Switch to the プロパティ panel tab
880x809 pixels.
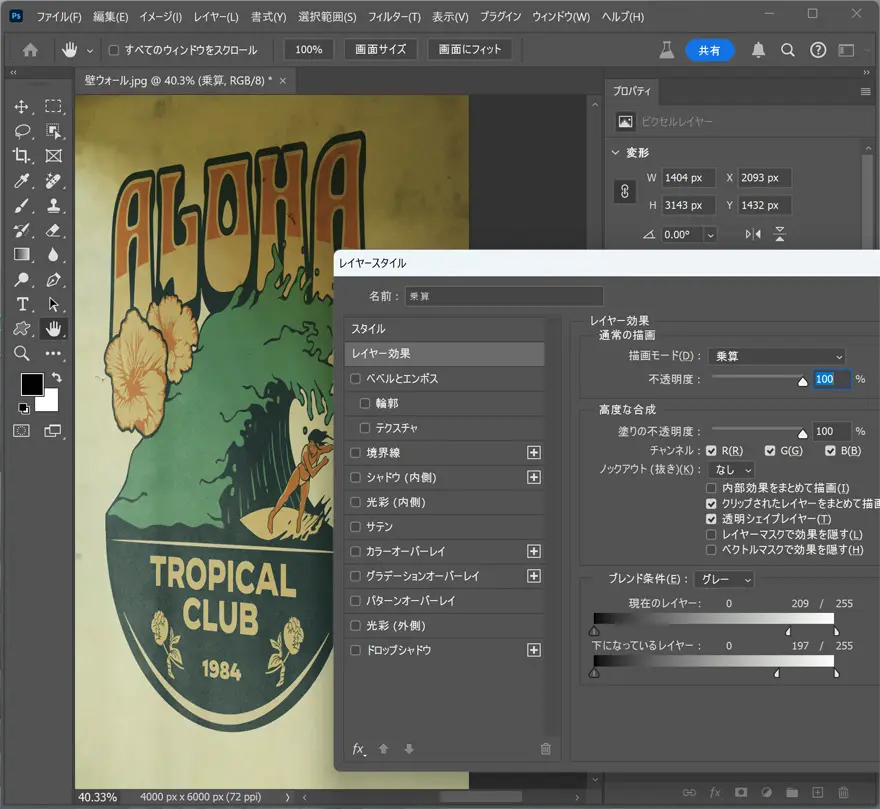coord(632,91)
